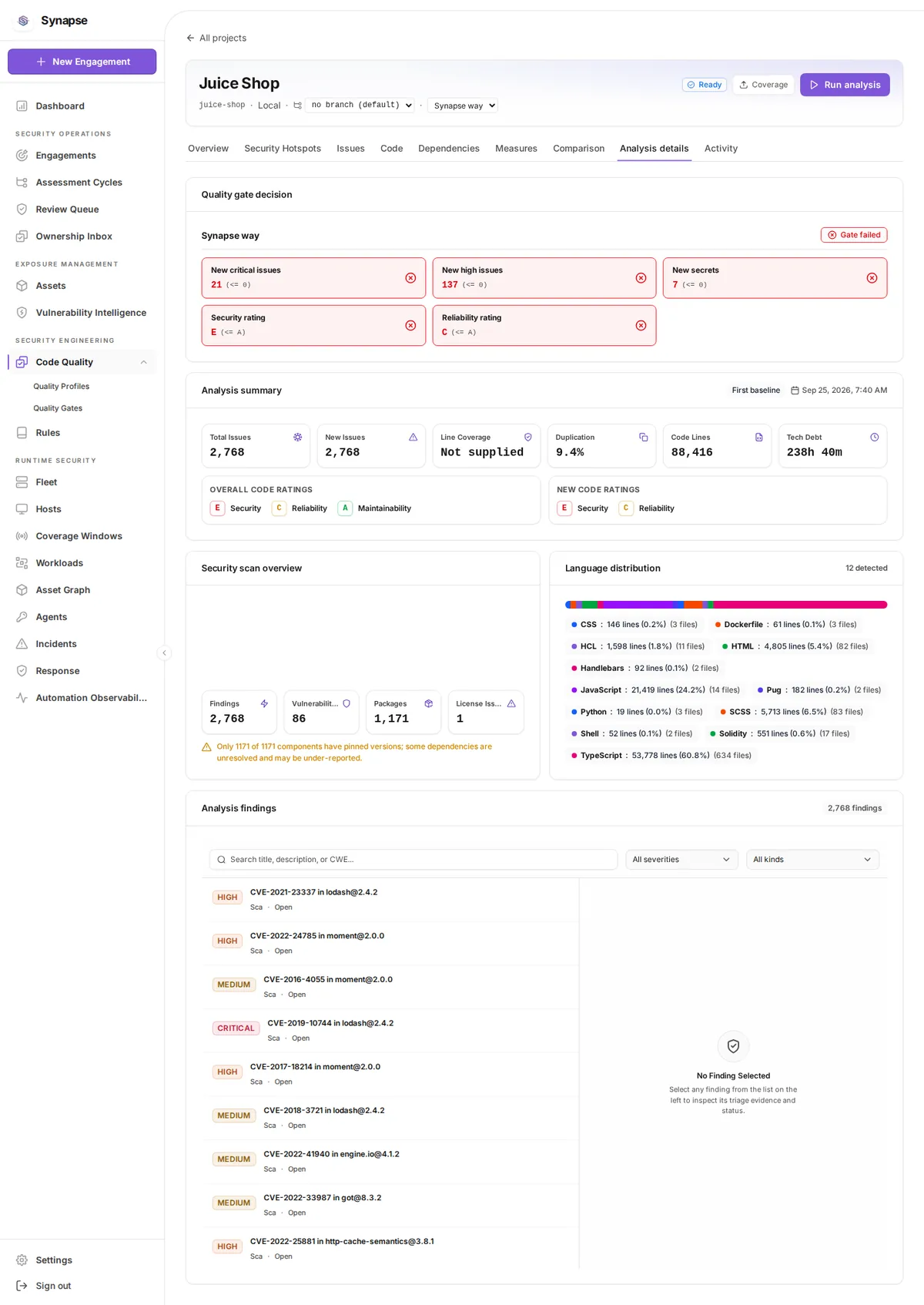This screenshot has height=1305, width=924.
Task: Click the Coverage upload button
Action: pos(763,85)
